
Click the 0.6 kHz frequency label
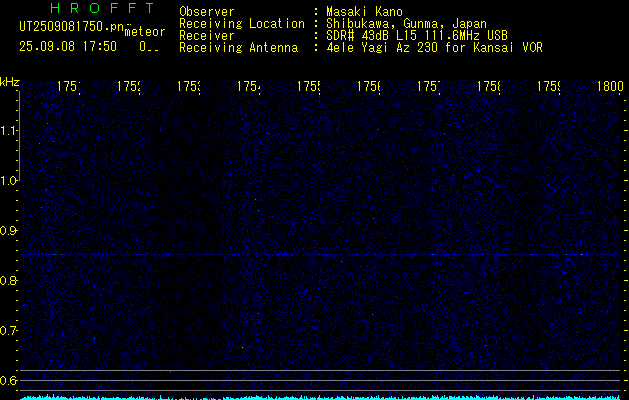9,380
